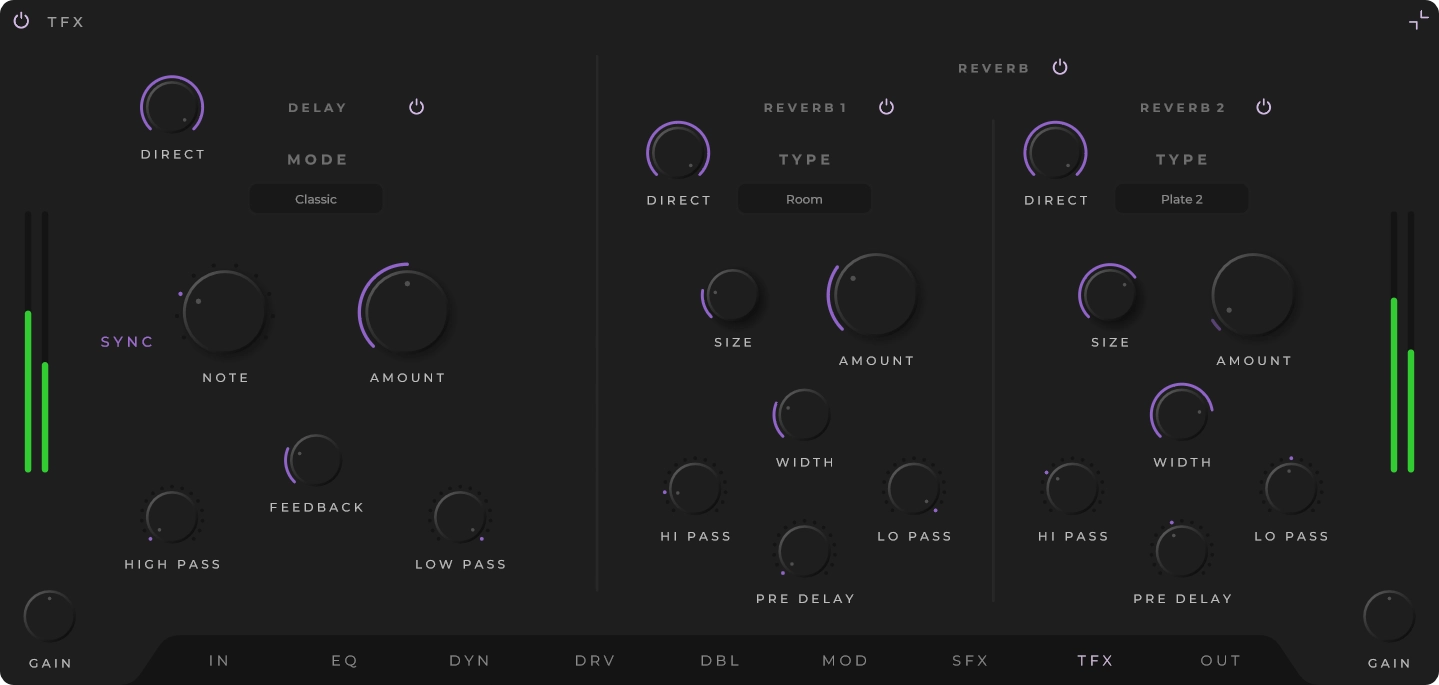Click the right output level meter

1402,342
